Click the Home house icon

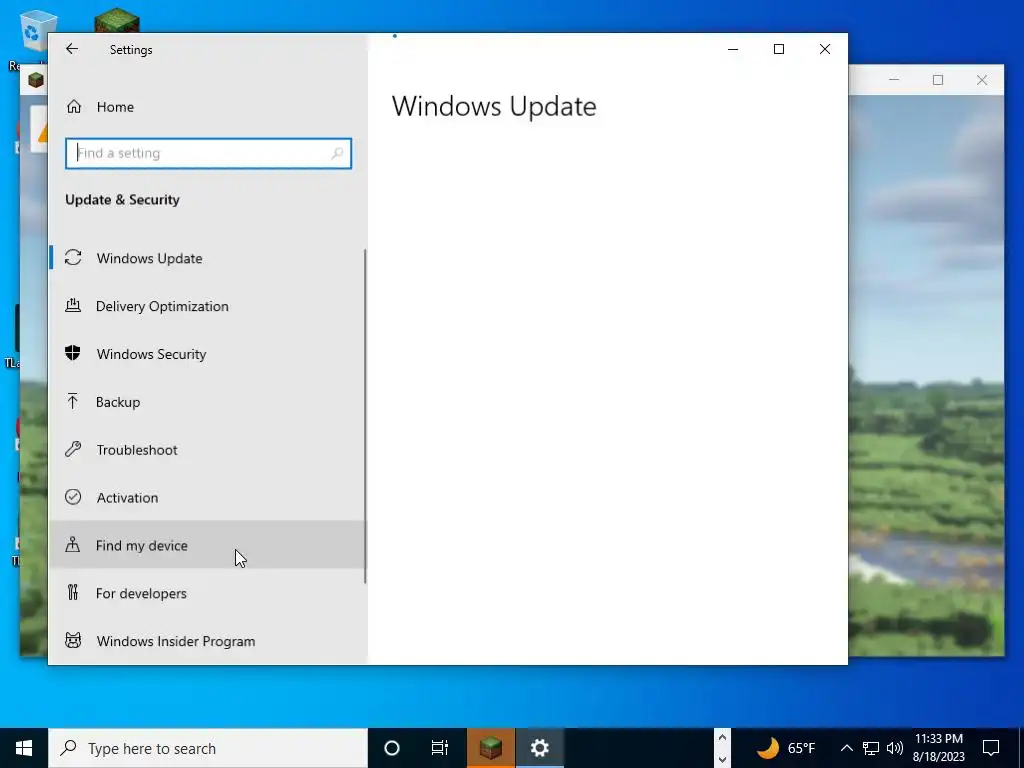[x=74, y=106]
